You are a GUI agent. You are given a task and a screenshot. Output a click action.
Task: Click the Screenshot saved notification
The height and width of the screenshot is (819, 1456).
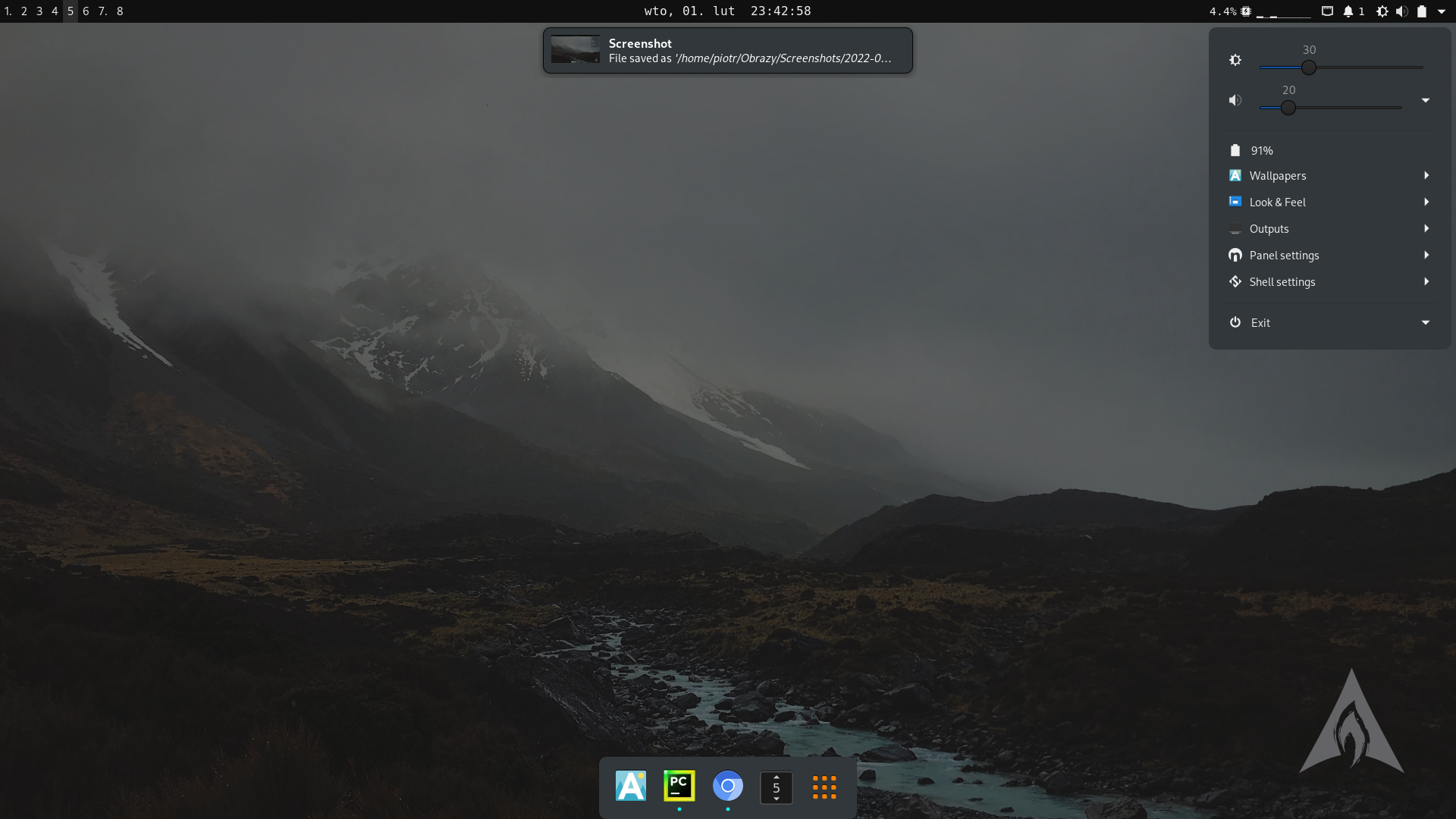point(727,51)
